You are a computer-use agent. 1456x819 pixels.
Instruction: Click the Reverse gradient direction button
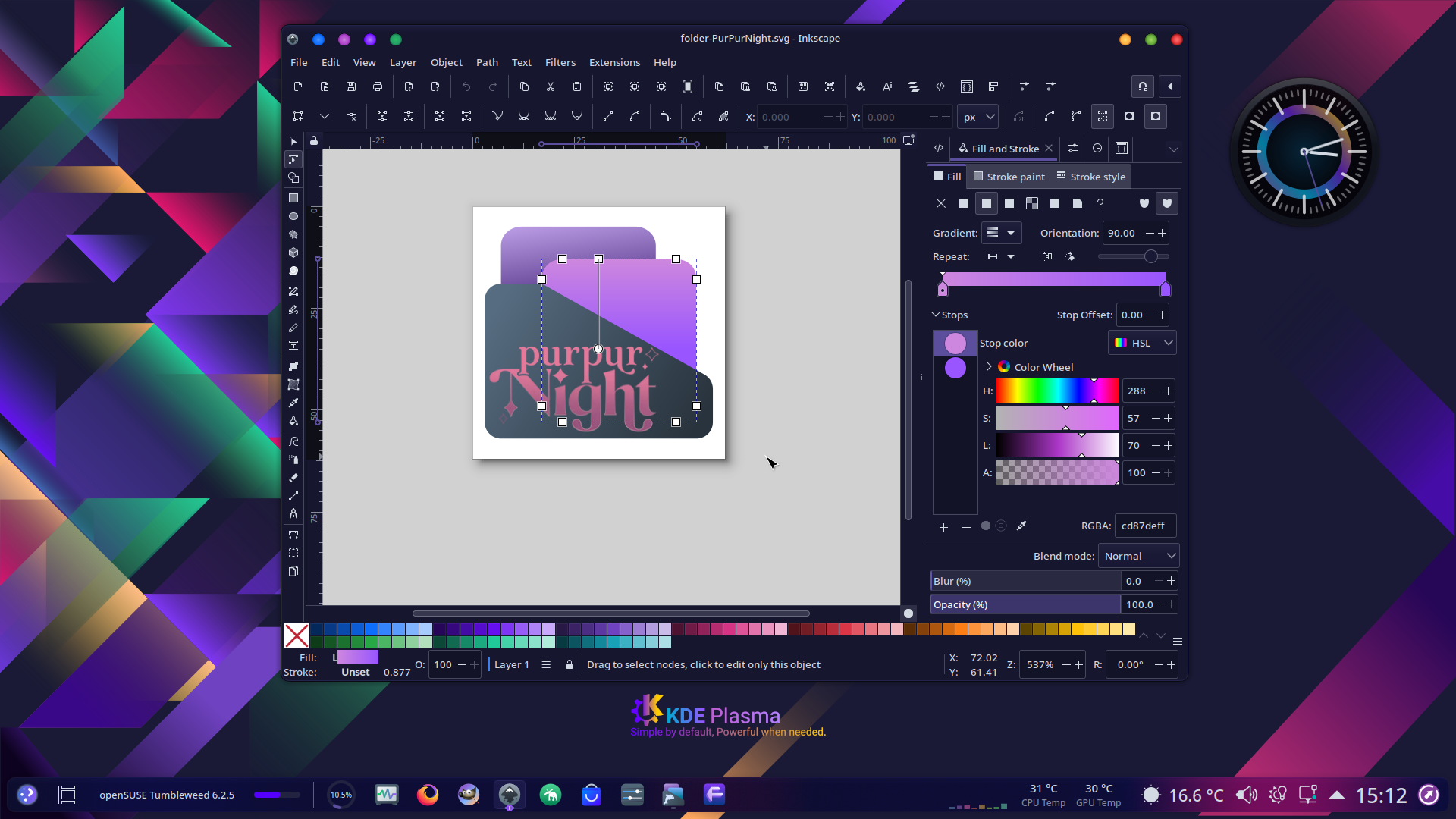click(x=1047, y=256)
